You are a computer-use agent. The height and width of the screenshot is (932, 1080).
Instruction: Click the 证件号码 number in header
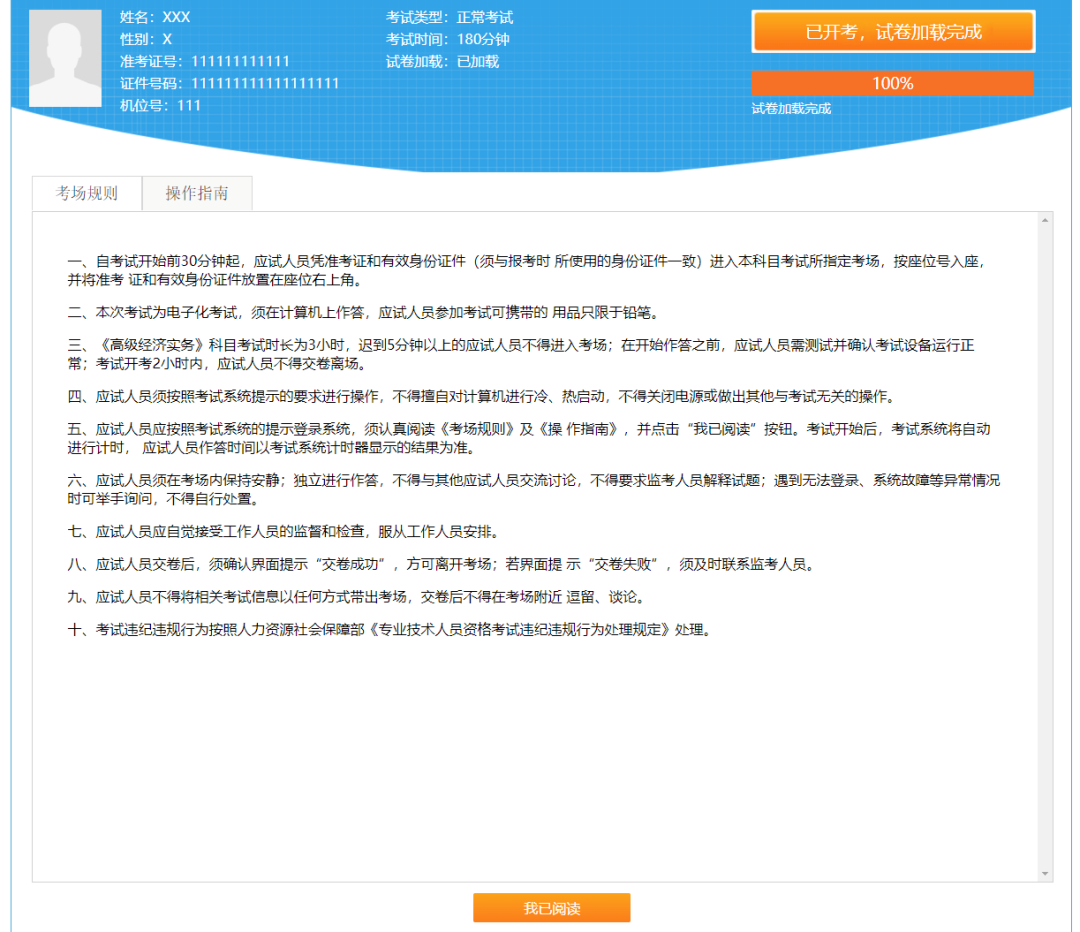coord(229,83)
